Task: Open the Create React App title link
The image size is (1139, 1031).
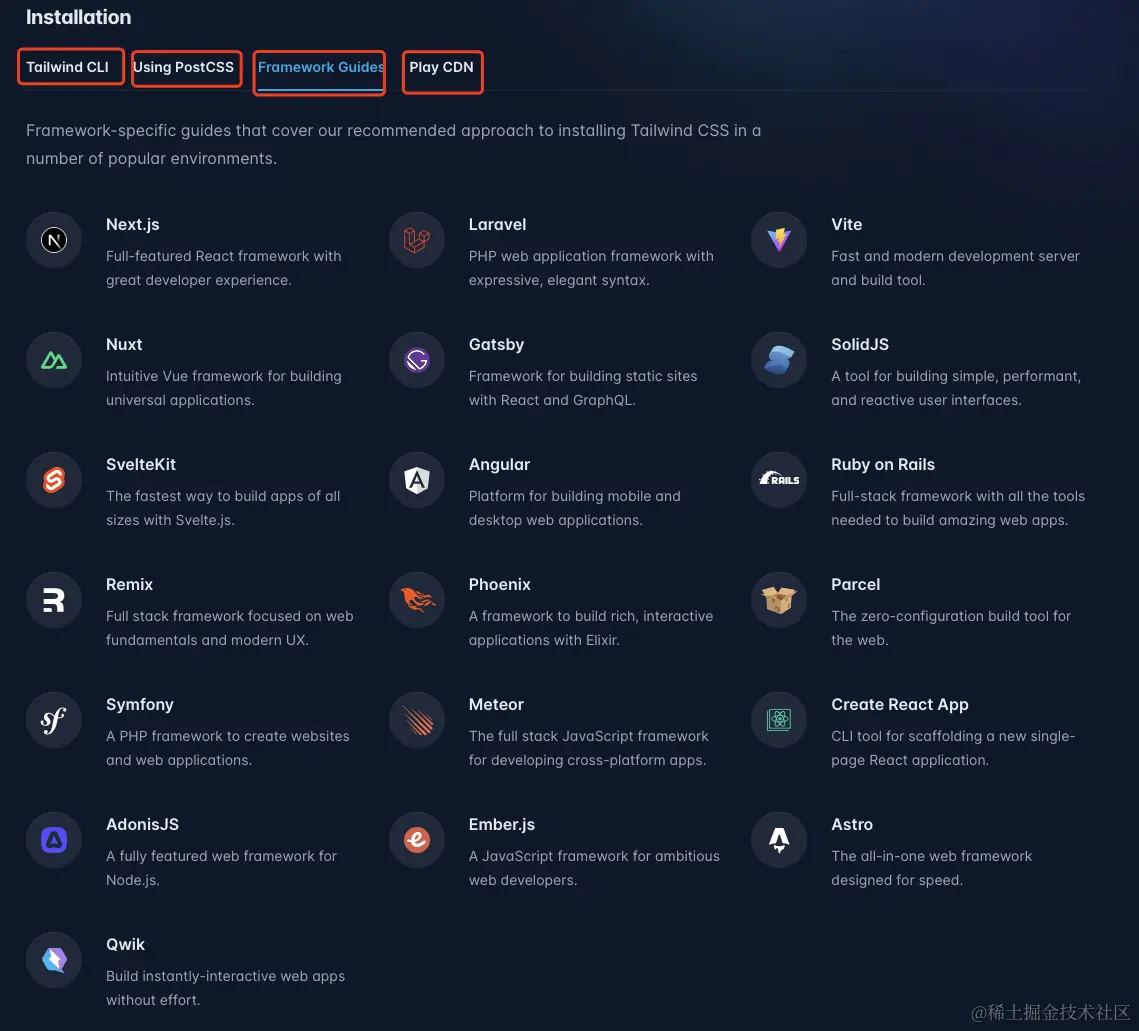Action: 900,705
